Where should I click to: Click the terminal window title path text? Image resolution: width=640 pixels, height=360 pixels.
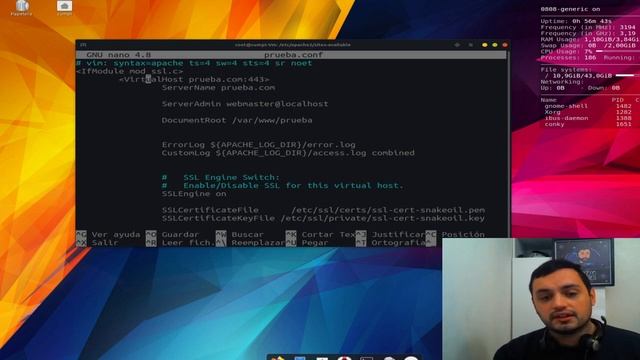tap(293, 44)
